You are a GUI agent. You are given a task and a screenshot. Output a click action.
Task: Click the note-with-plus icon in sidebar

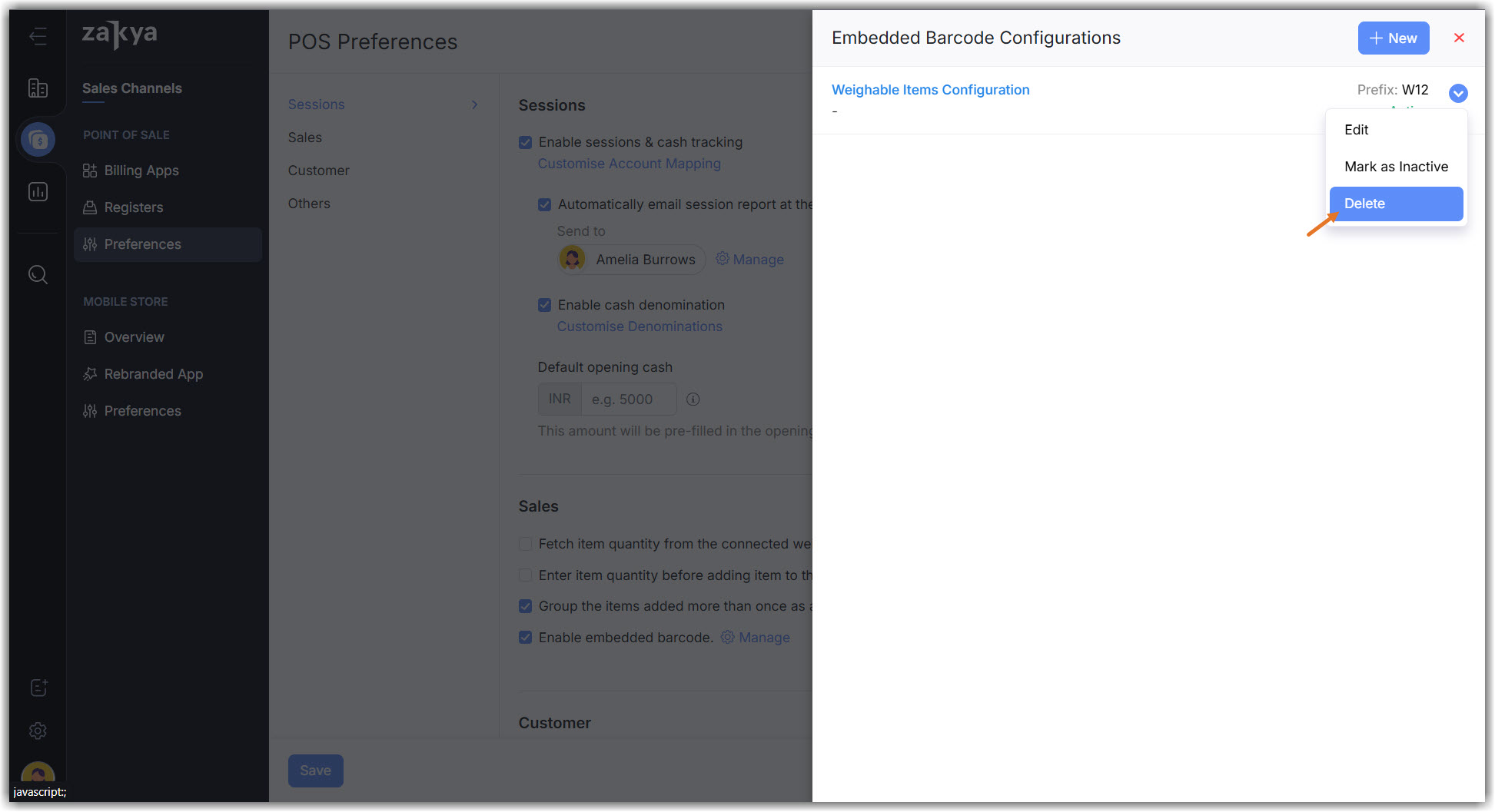(x=38, y=688)
